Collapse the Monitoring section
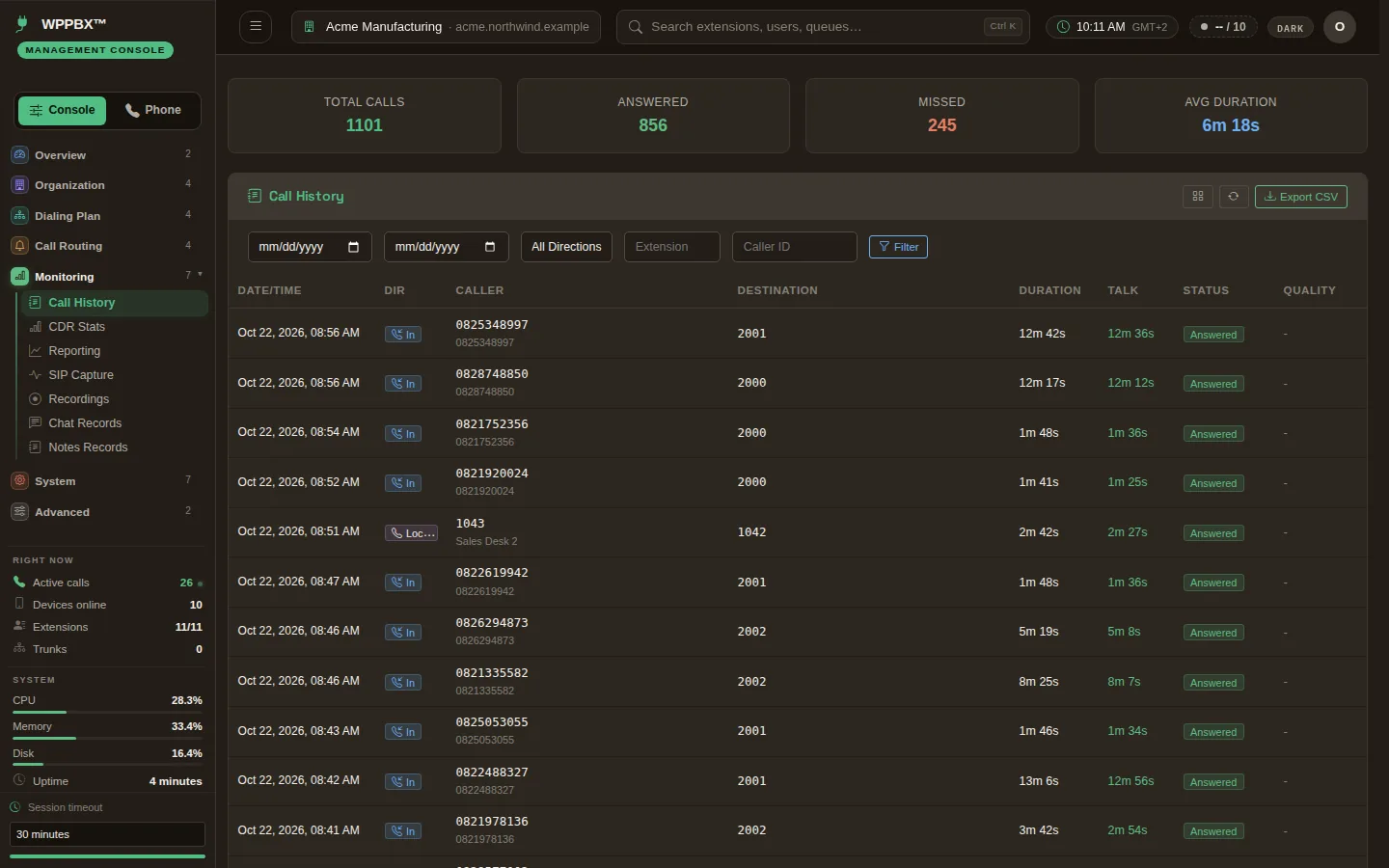Screen dimensions: 1389x868 coord(107,277)
